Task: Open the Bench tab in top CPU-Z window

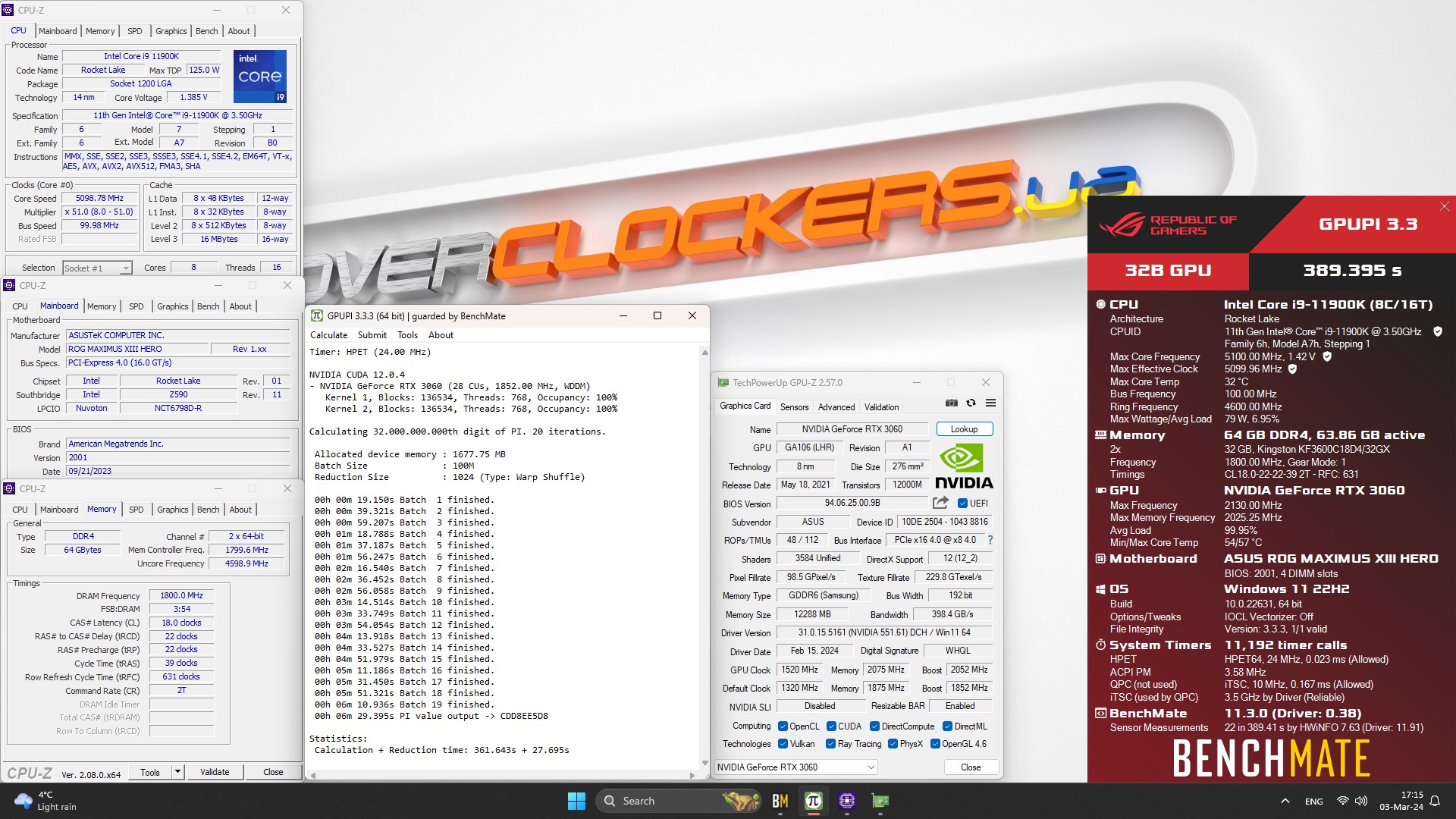Action: (x=206, y=31)
